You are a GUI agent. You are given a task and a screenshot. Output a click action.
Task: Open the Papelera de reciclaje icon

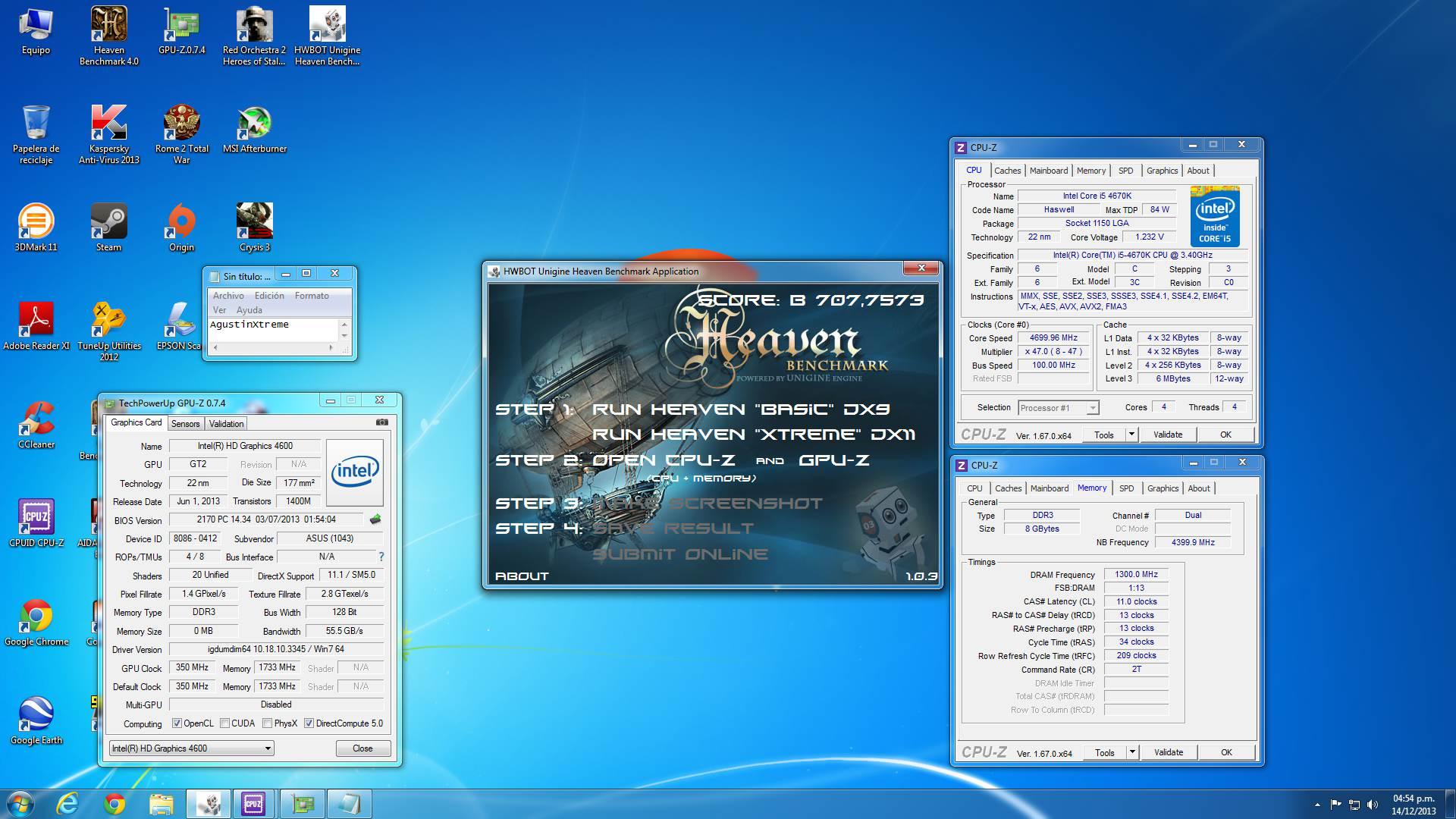coord(36,134)
